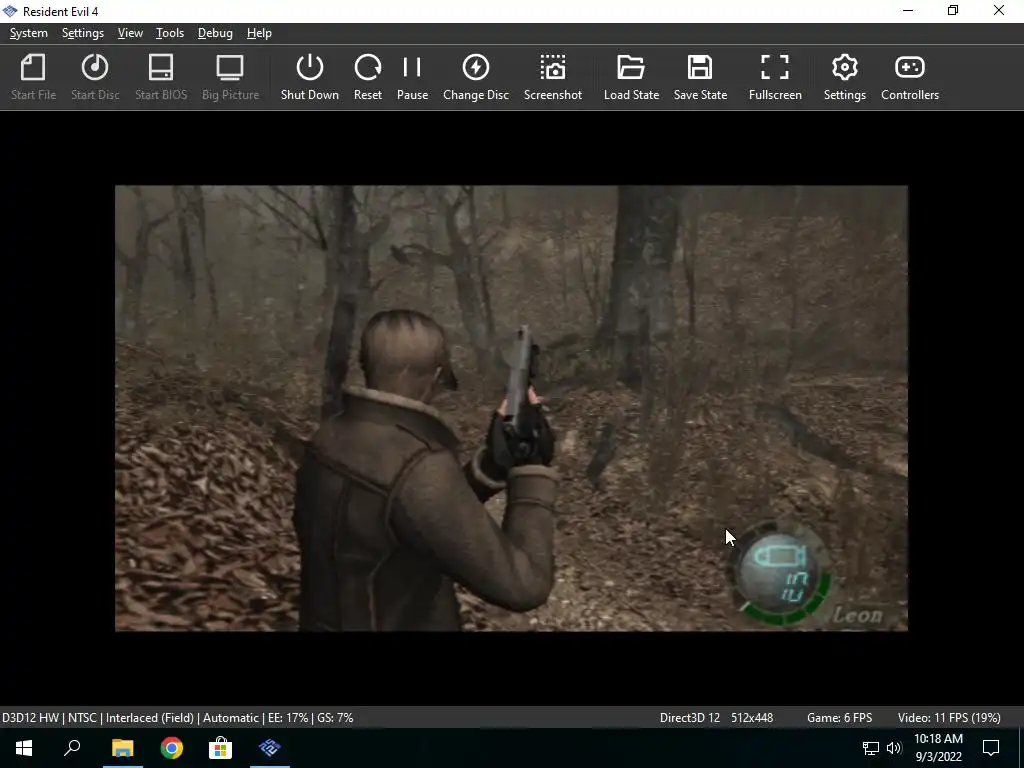The width and height of the screenshot is (1024, 768).
Task: Click the Game: 6 FPS status text
Action: [x=839, y=718]
